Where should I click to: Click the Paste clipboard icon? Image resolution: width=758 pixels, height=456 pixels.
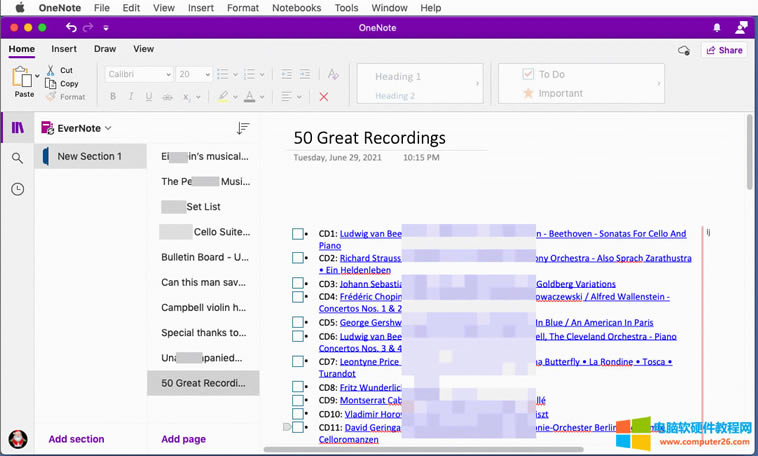(22, 78)
